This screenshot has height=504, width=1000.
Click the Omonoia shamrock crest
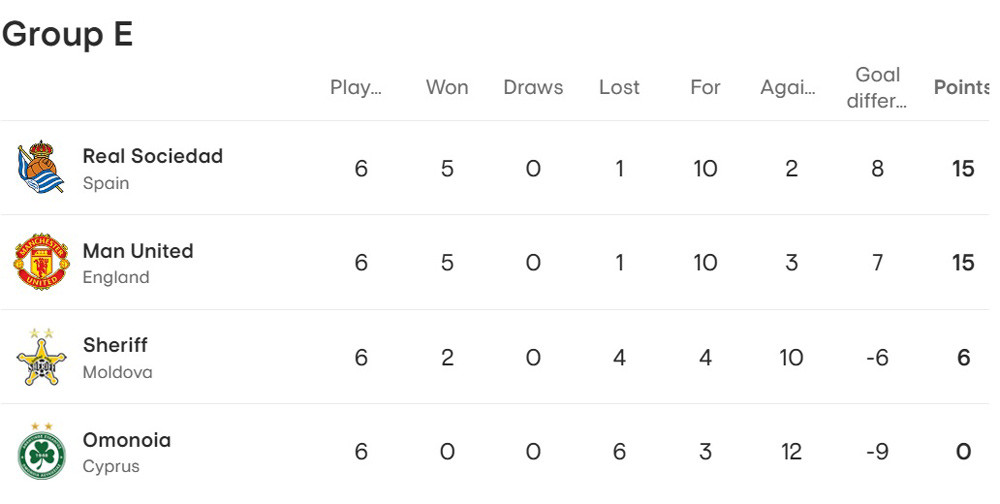click(x=41, y=452)
